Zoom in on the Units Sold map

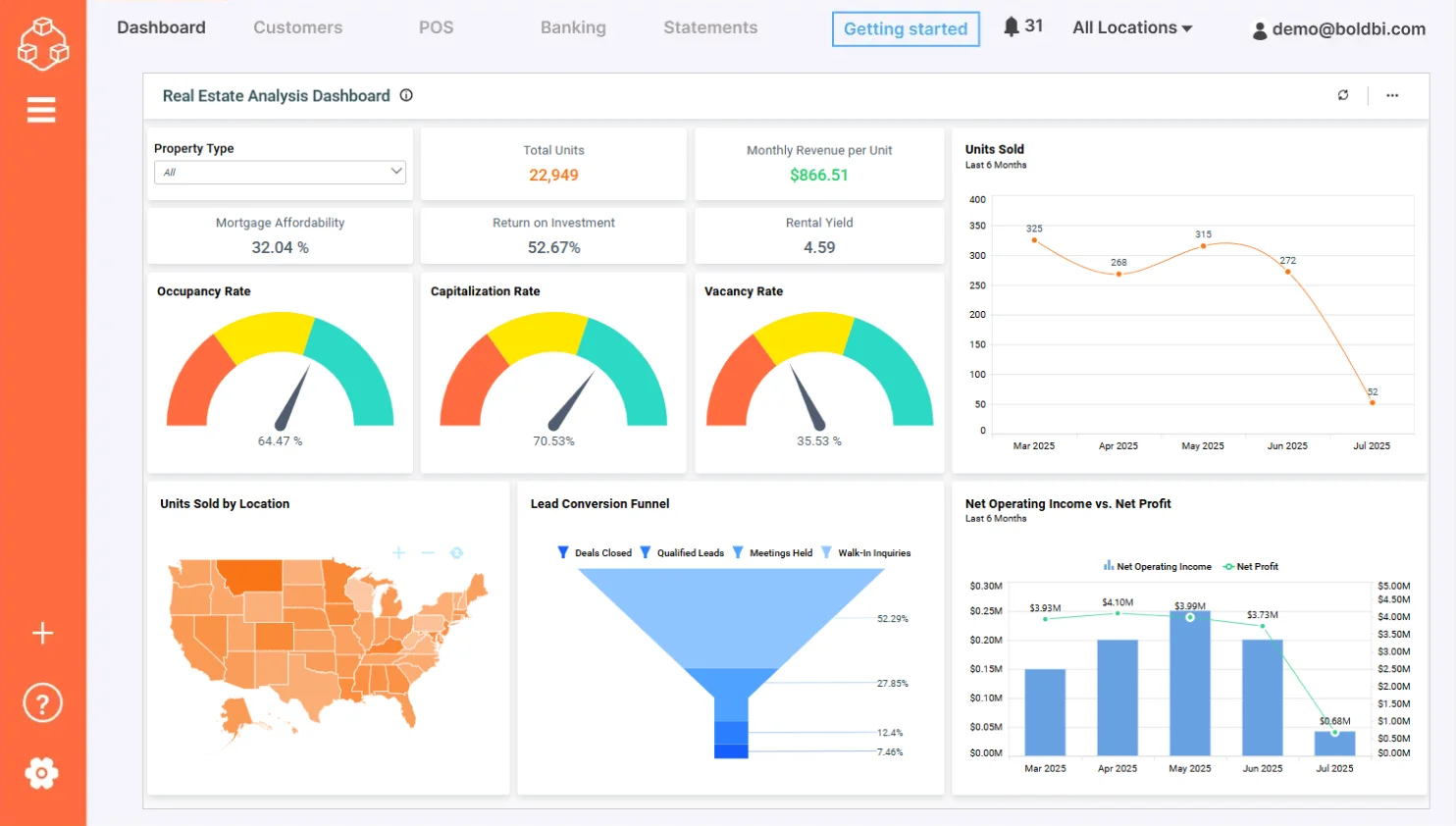[x=398, y=552]
